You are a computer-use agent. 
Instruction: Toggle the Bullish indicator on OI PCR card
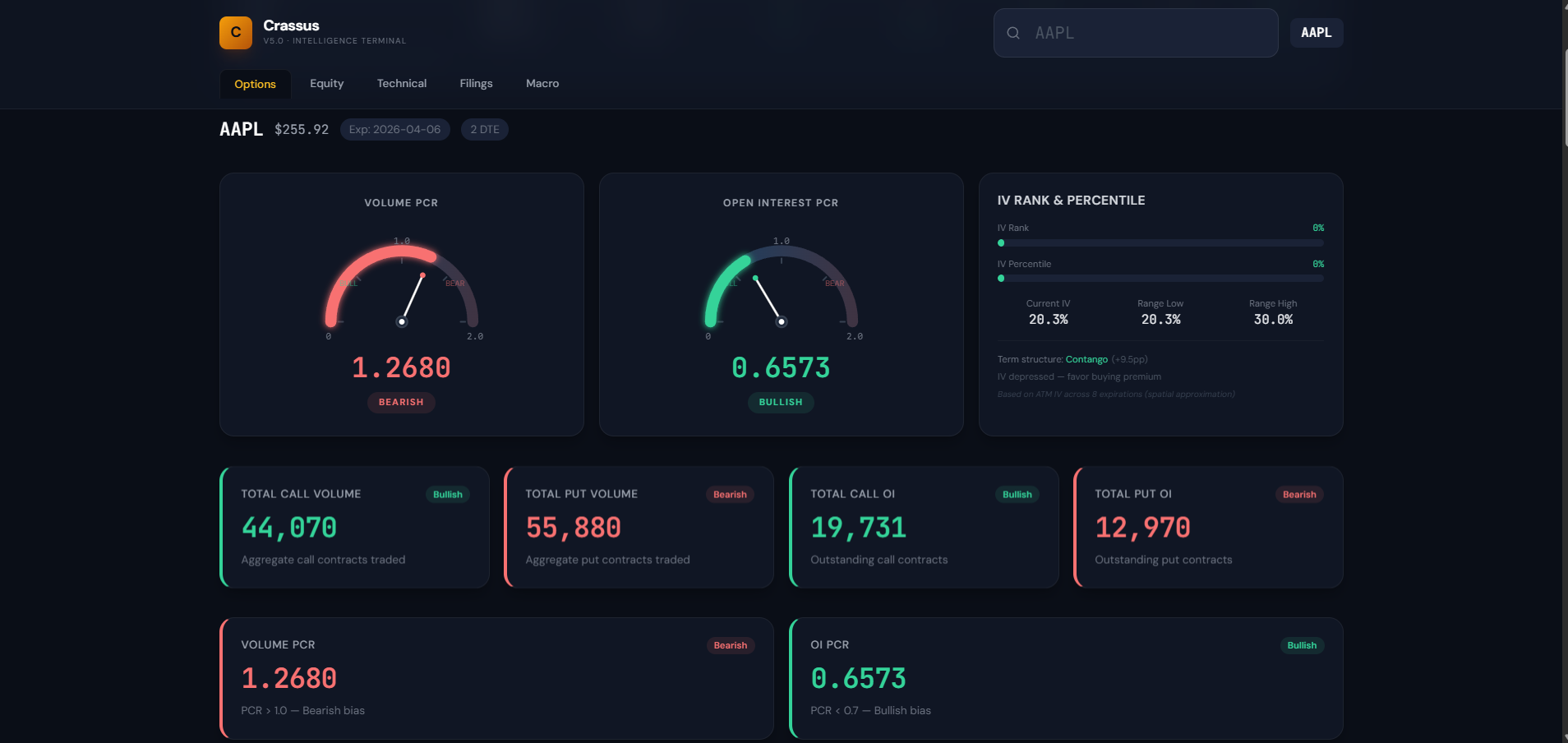[x=1303, y=645]
